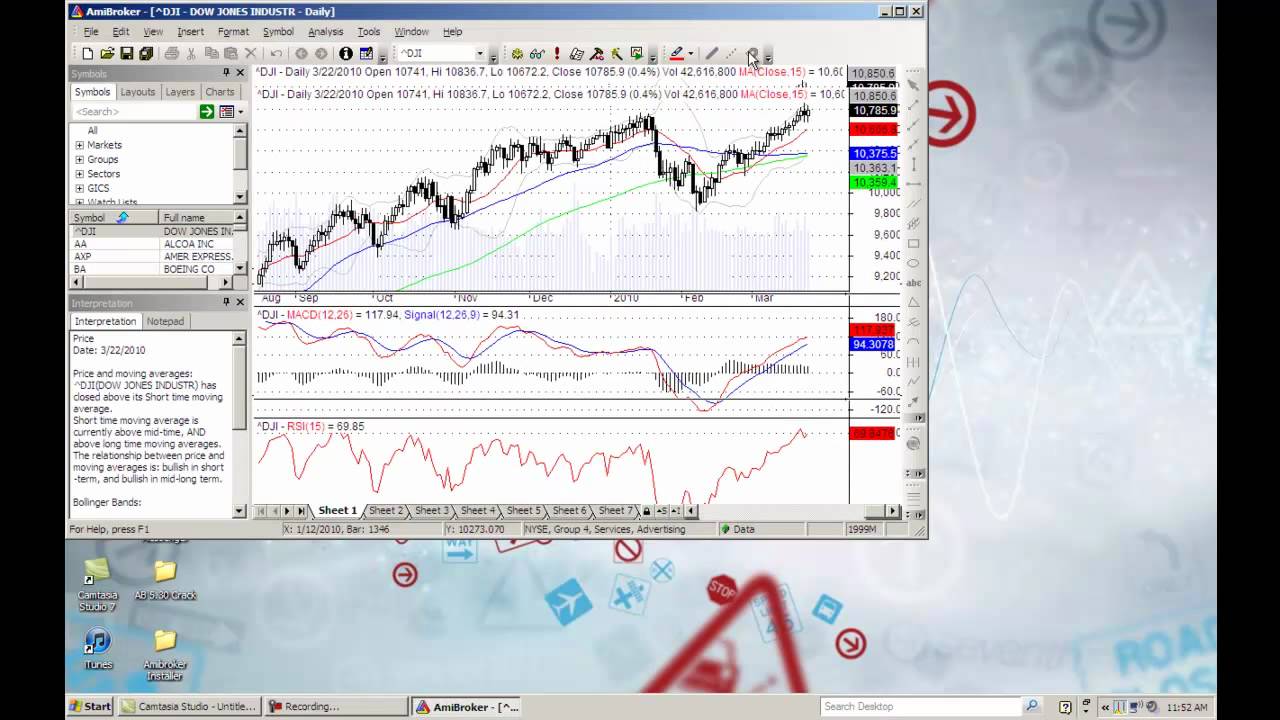This screenshot has width=1280, height=720.
Task: Click the Cut scissors icon
Action: [190, 53]
